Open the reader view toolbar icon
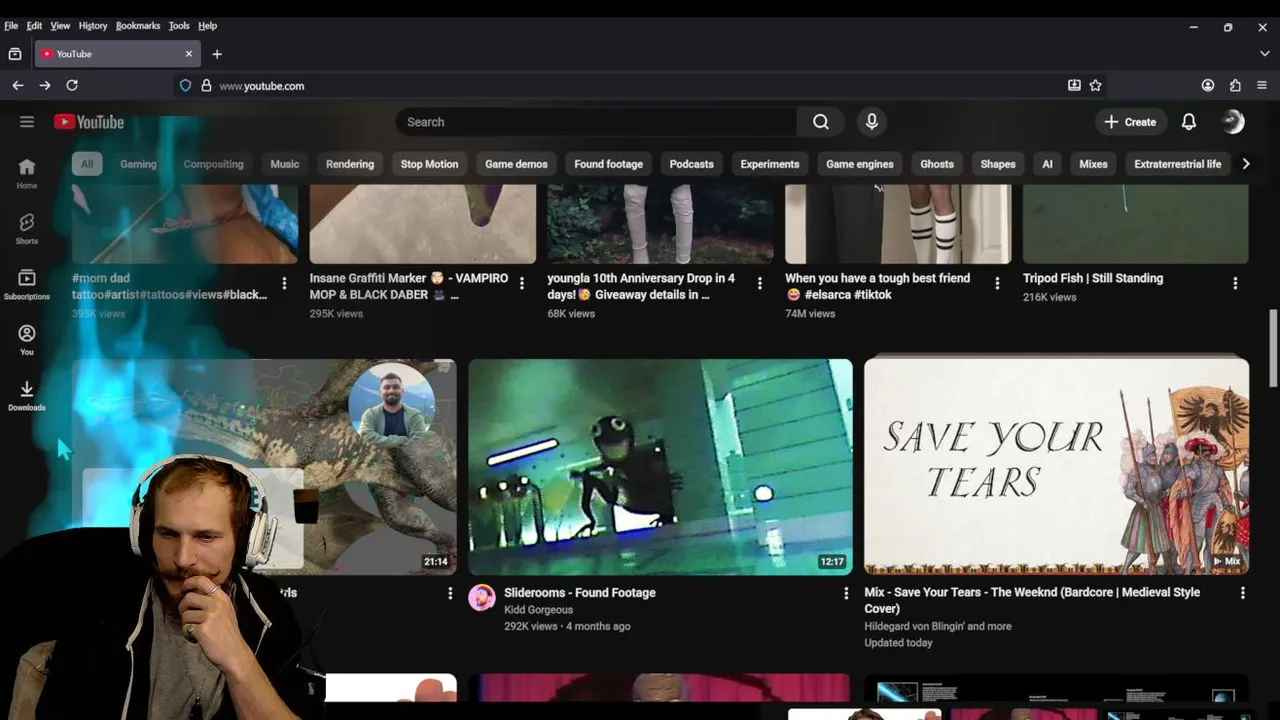Viewport: 1280px width, 720px height. (x=1074, y=86)
